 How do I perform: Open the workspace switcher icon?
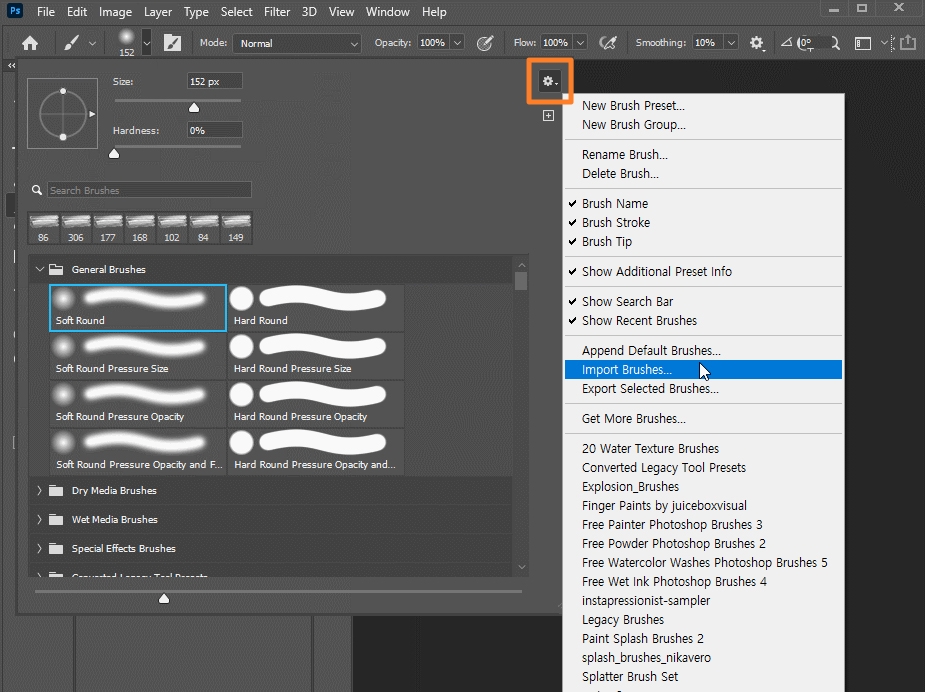[862, 43]
